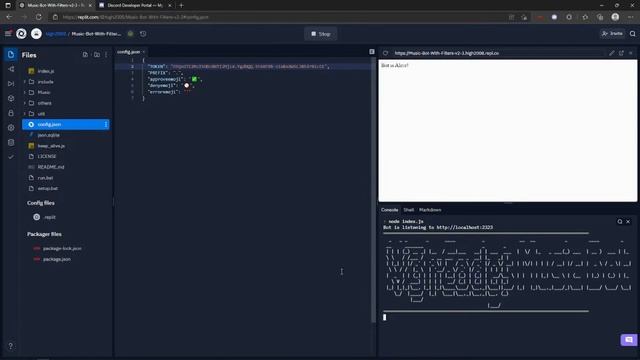This screenshot has height=360, width=640.
Task: Open package-lock.json file
Action: 62,249
